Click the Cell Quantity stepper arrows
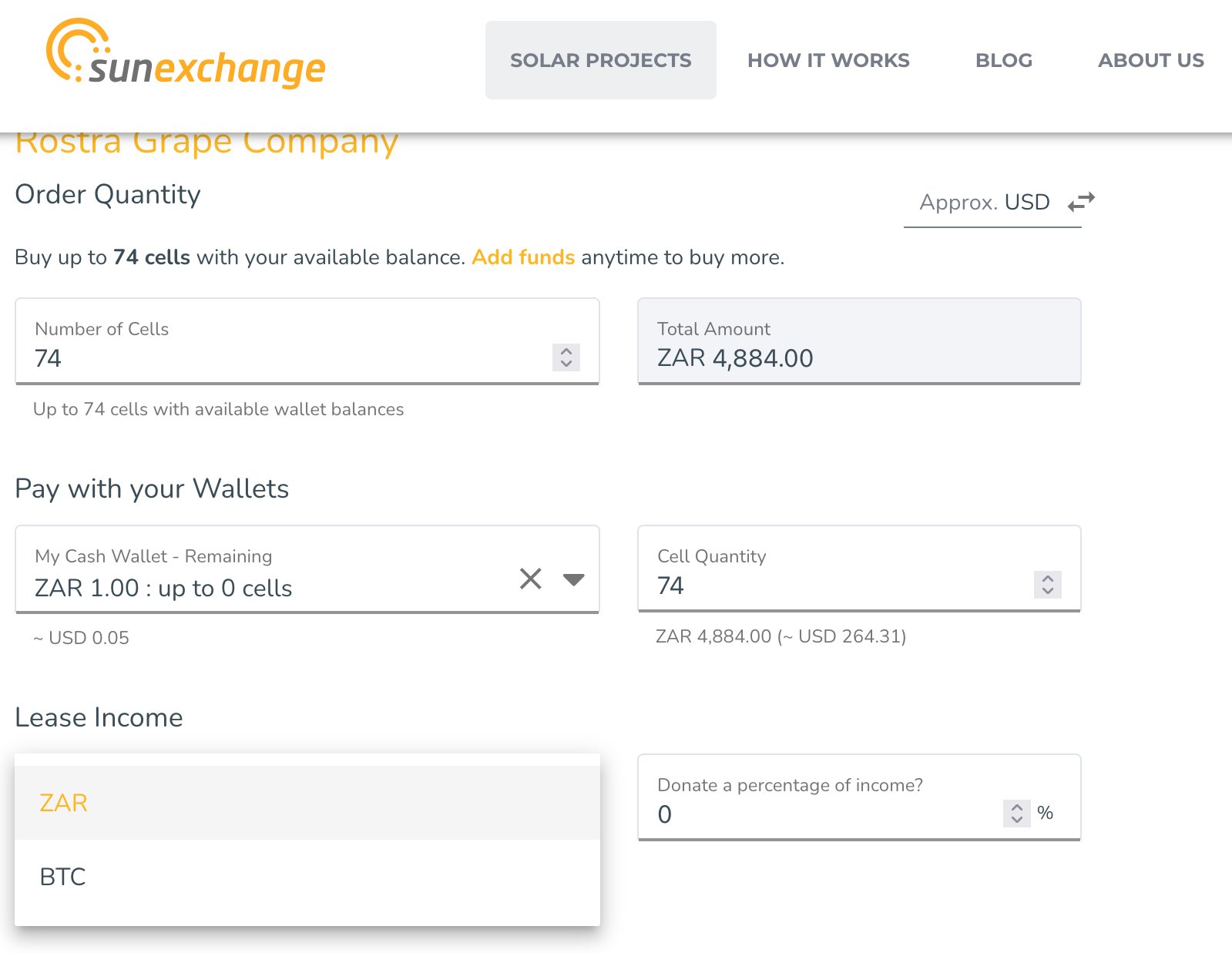Viewport: 1232px width, 953px height. tap(1047, 585)
